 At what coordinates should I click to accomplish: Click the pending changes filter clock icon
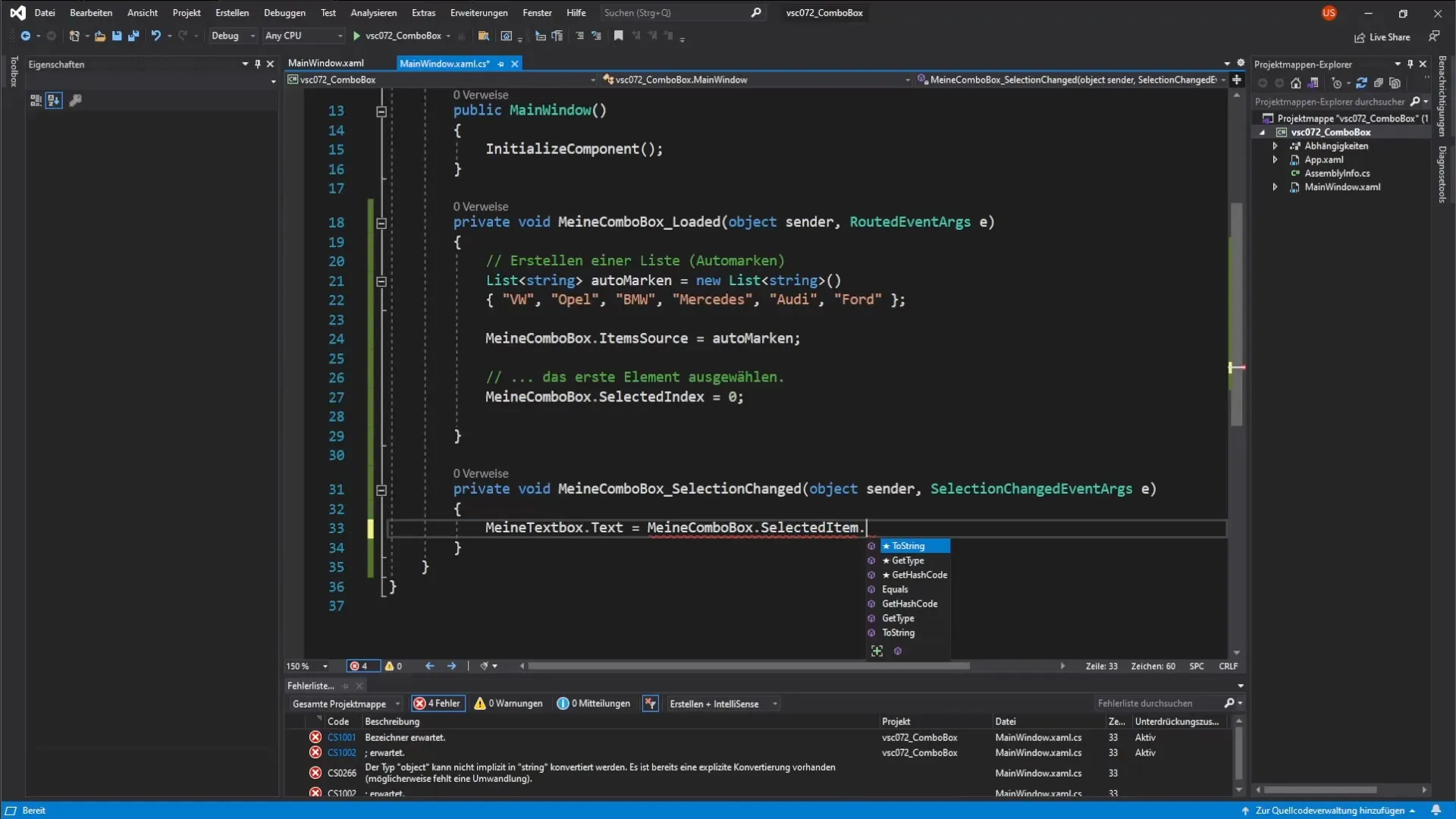click(1337, 83)
